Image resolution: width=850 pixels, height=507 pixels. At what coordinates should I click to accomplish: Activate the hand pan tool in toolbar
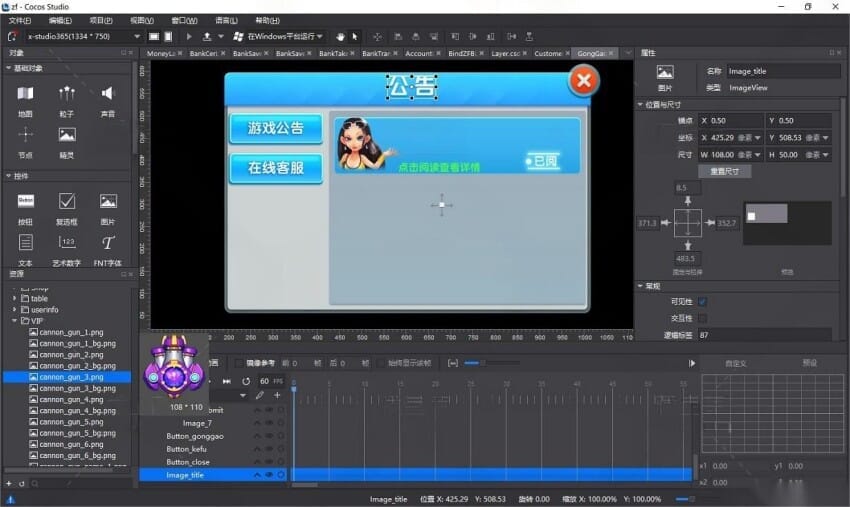(x=341, y=36)
